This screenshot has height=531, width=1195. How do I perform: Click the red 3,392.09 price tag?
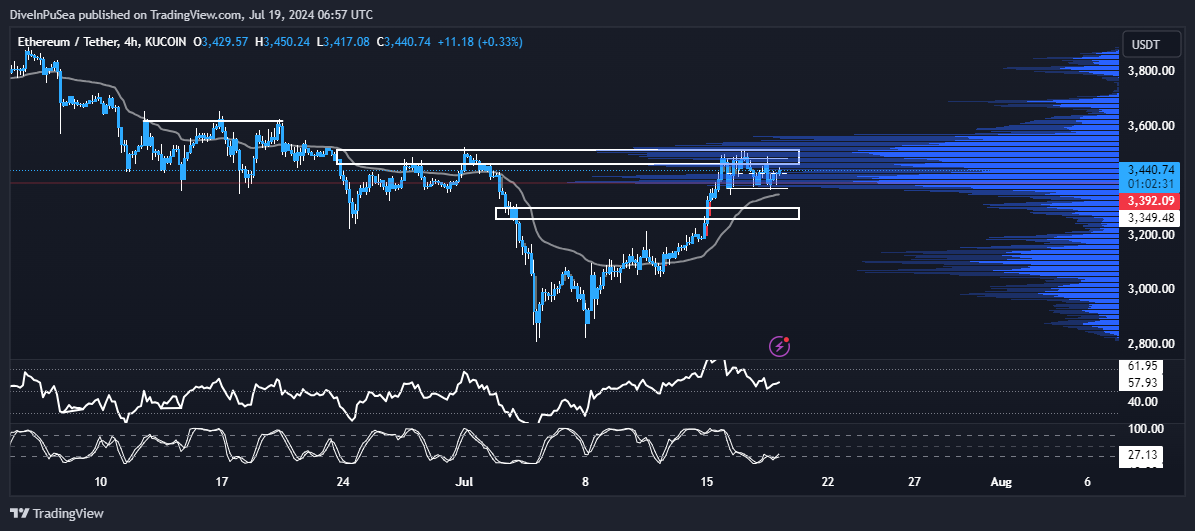tap(1151, 201)
